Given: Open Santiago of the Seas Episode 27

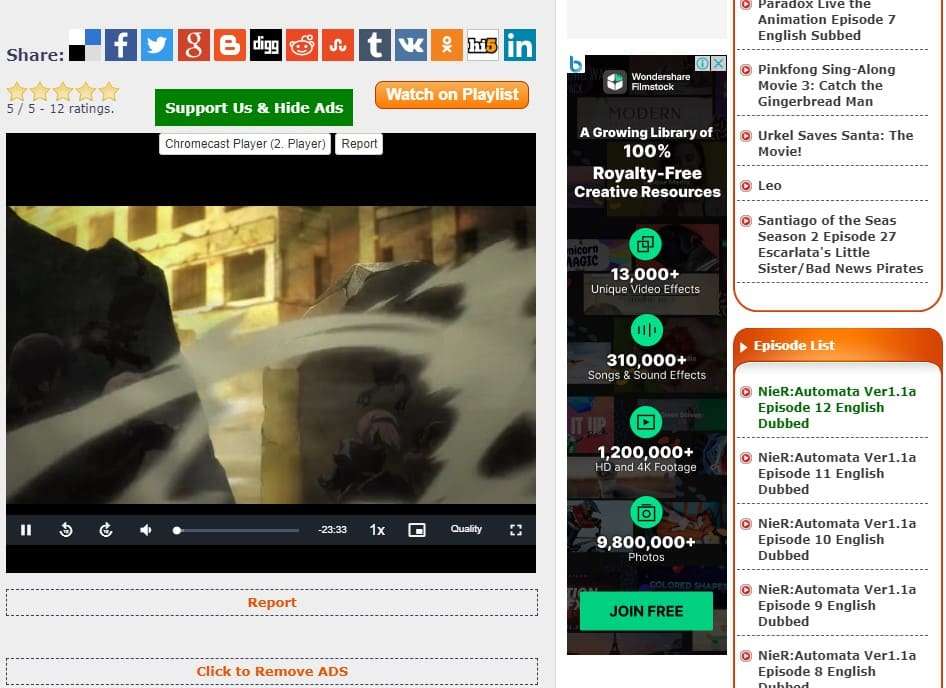Looking at the screenshot, I should coord(840,244).
